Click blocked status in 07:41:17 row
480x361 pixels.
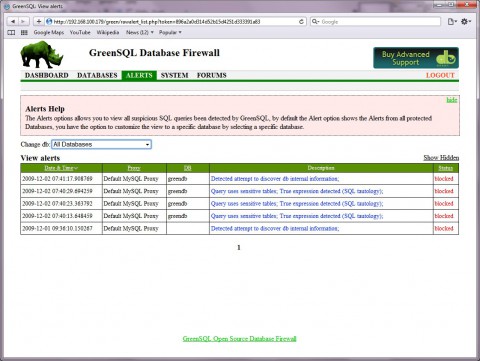click(444, 179)
